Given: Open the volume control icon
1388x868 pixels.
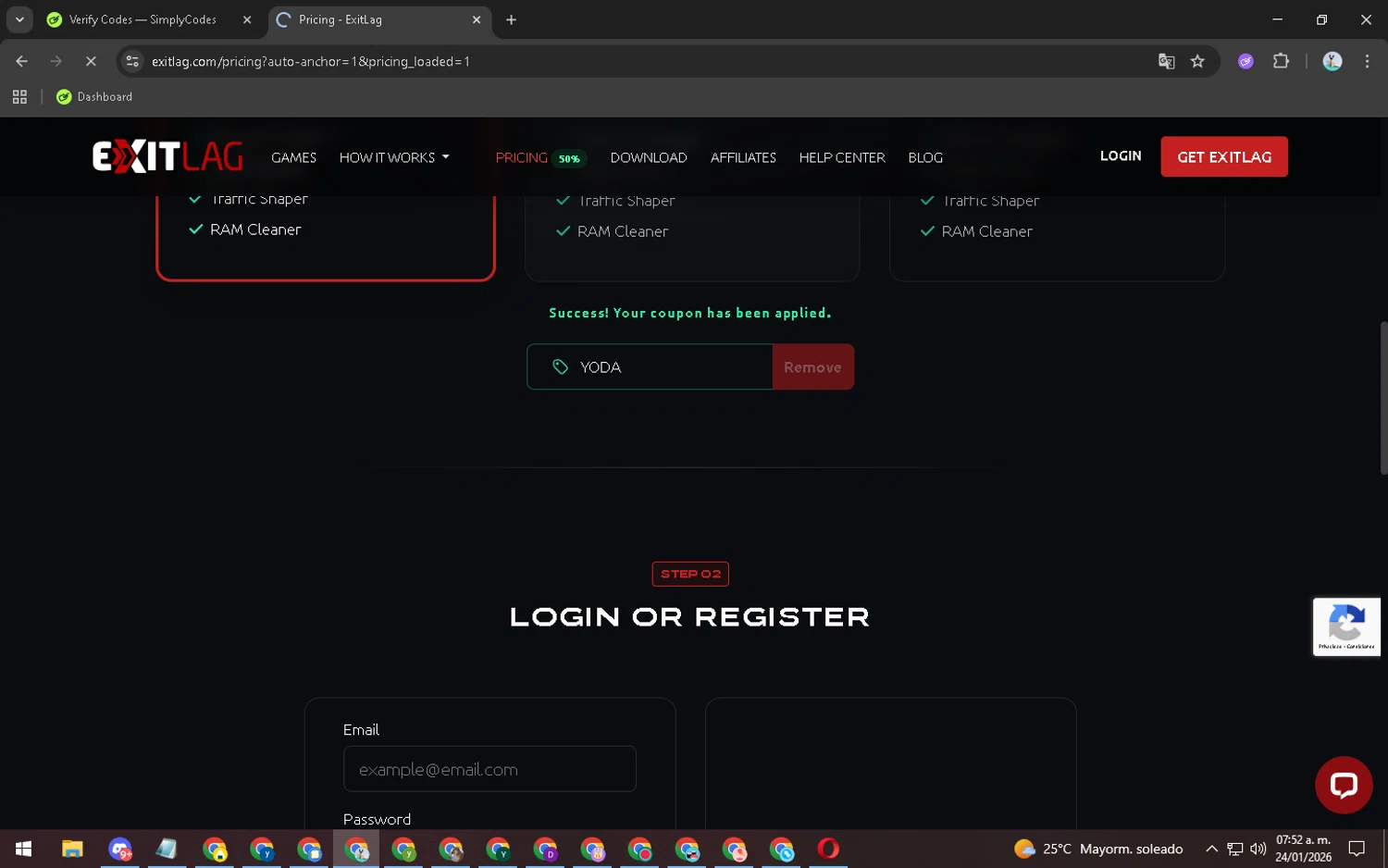Looking at the screenshot, I should pos(1258,849).
